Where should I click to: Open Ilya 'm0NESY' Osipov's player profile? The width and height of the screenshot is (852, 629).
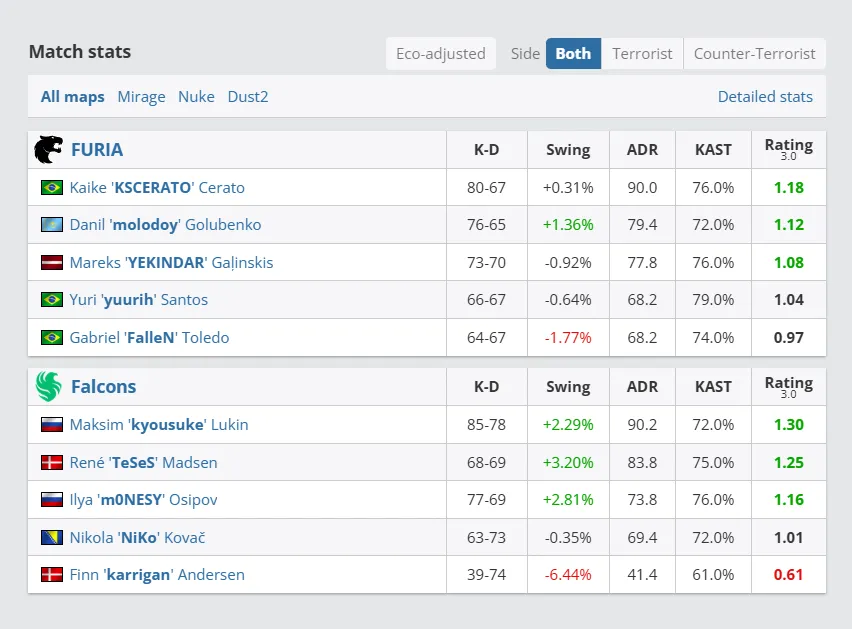point(143,499)
